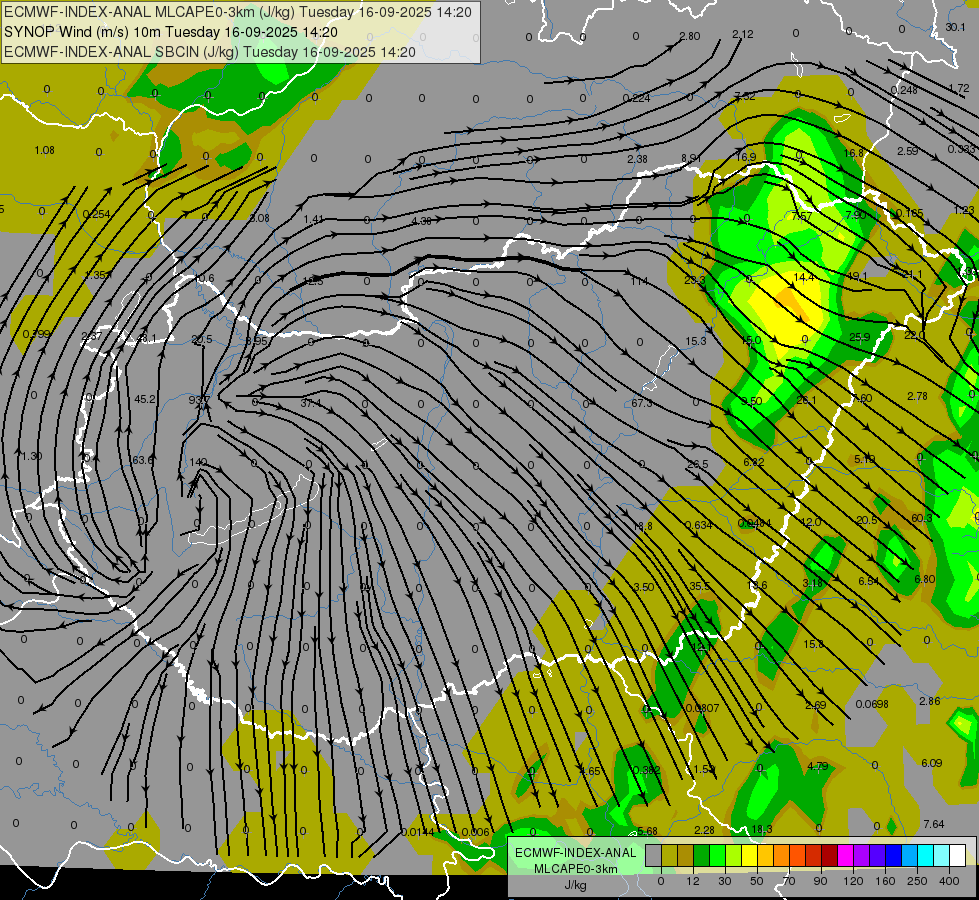Viewport: 979px width, 900px height.
Task: Click the legend tick label '120'
Action: [x=853, y=881]
